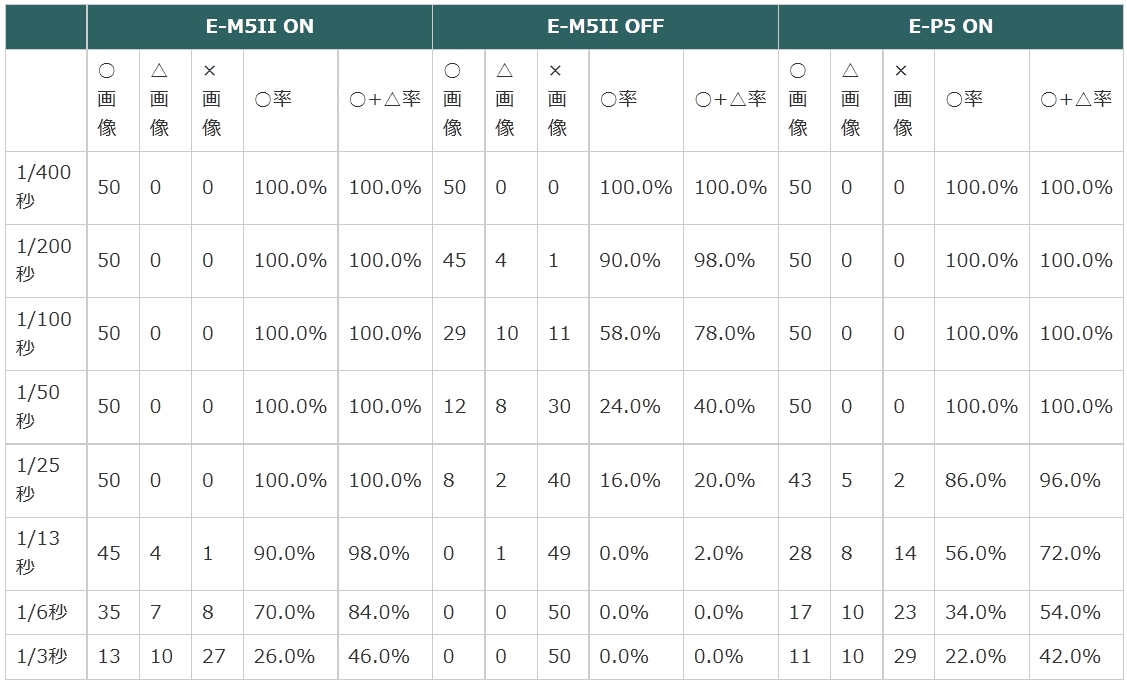
Task: Click the 78.0% value cell
Action: tap(724, 333)
